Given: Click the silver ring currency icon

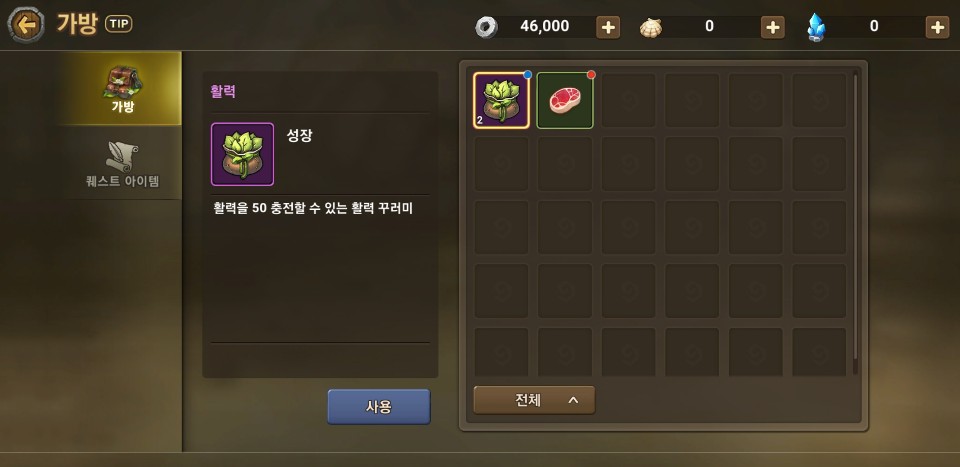Looking at the screenshot, I should pyautogui.click(x=486, y=28).
